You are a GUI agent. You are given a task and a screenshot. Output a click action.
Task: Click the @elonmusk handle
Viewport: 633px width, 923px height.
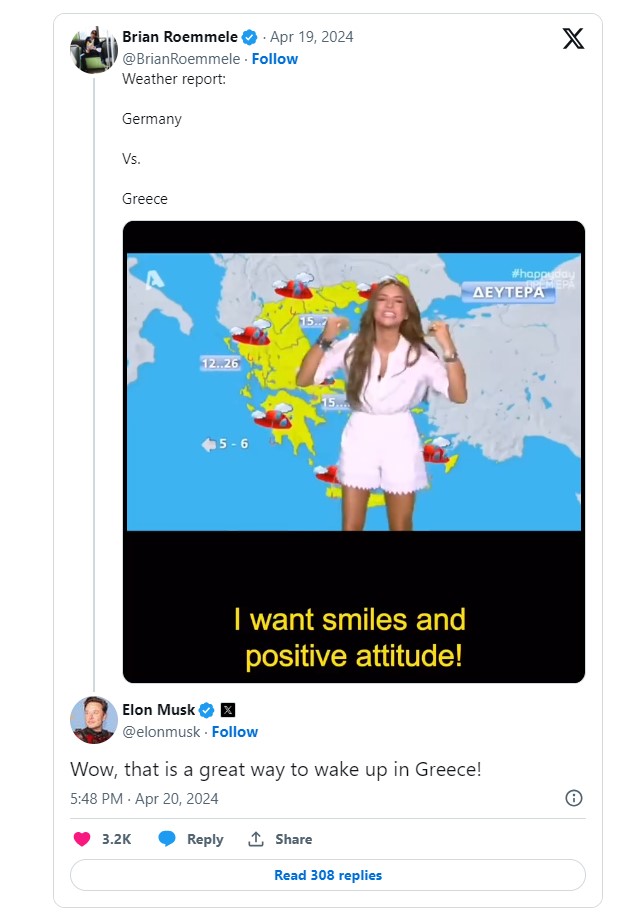pyautogui.click(x=160, y=732)
